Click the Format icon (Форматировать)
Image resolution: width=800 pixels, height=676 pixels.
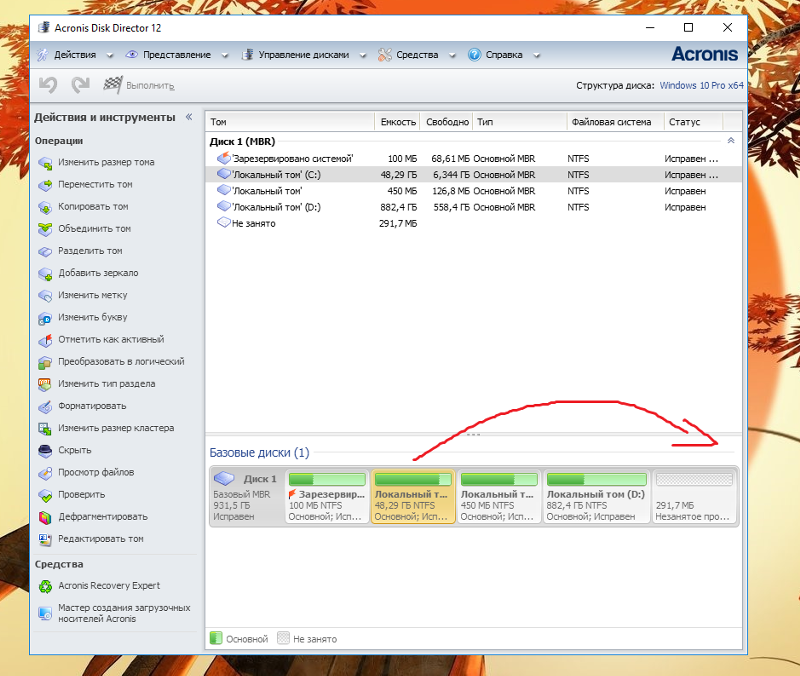pyautogui.click(x=45, y=407)
